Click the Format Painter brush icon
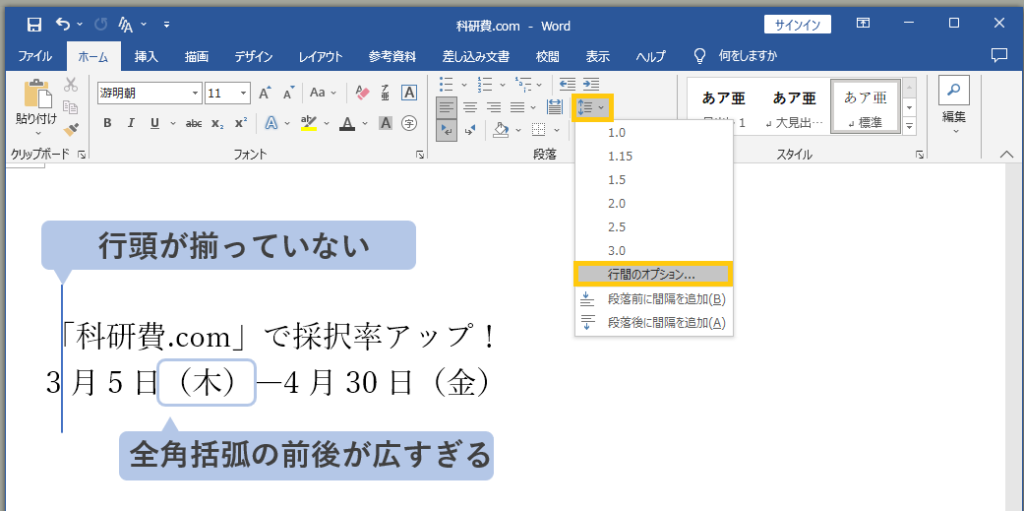Image resolution: width=1024 pixels, height=511 pixels. (71, 128)
